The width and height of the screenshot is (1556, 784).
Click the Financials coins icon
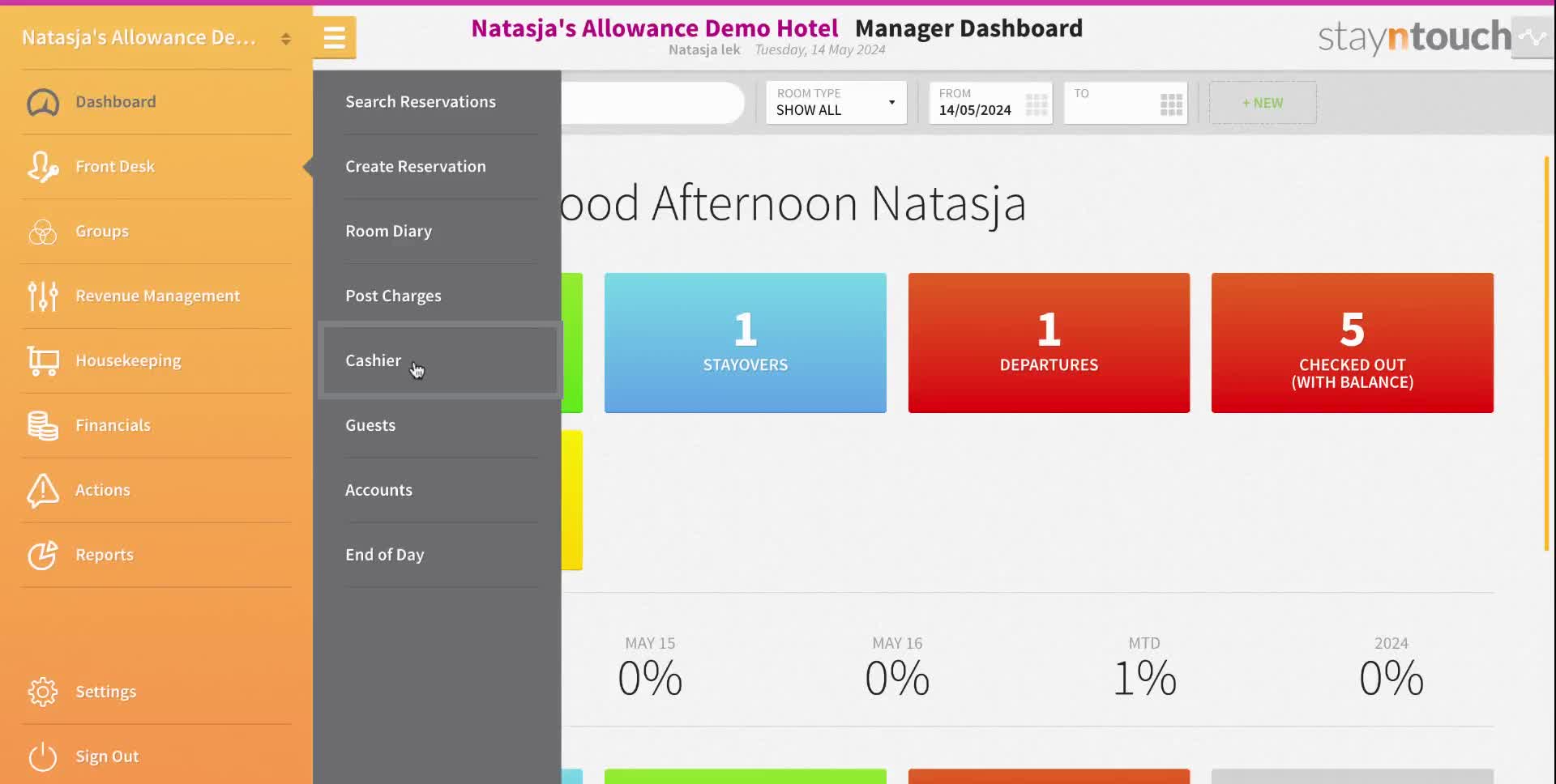(x=43, y=426)
